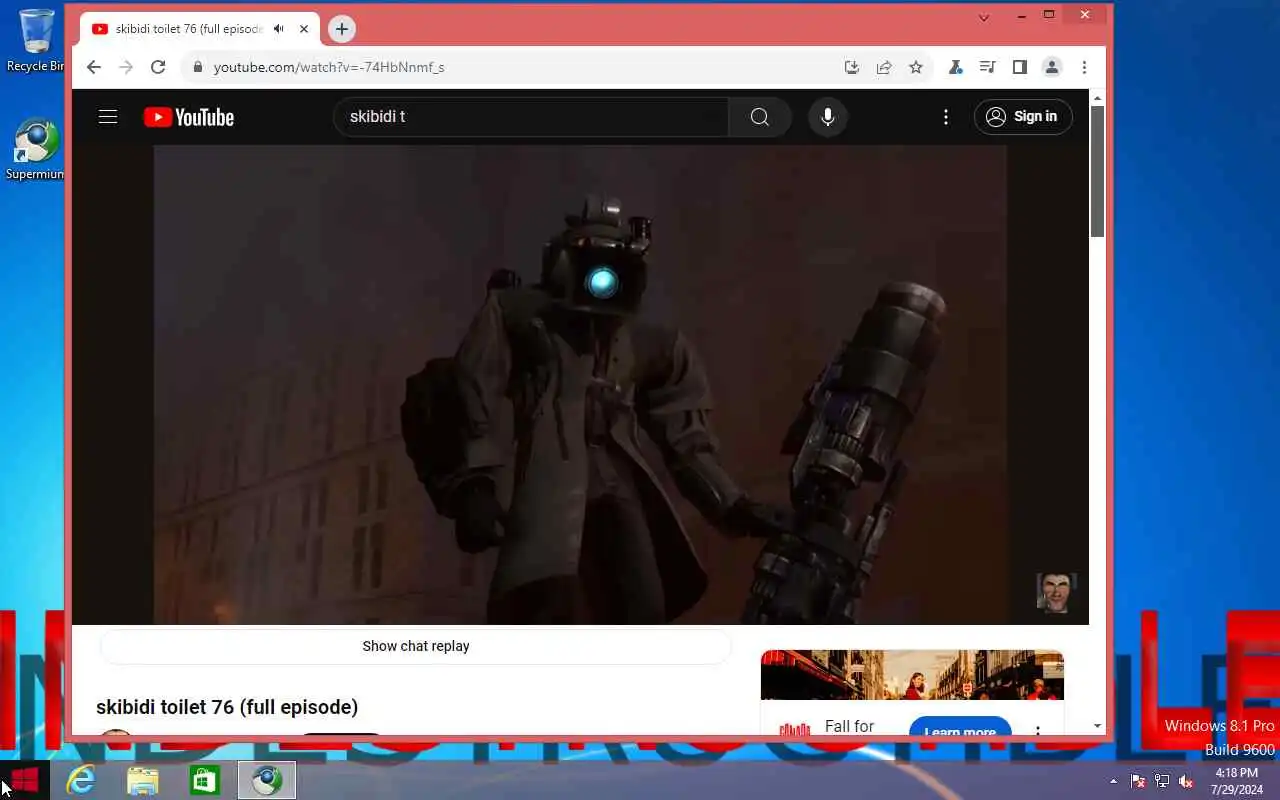Click the video title skibidi toilet 76

coord(227,707)
